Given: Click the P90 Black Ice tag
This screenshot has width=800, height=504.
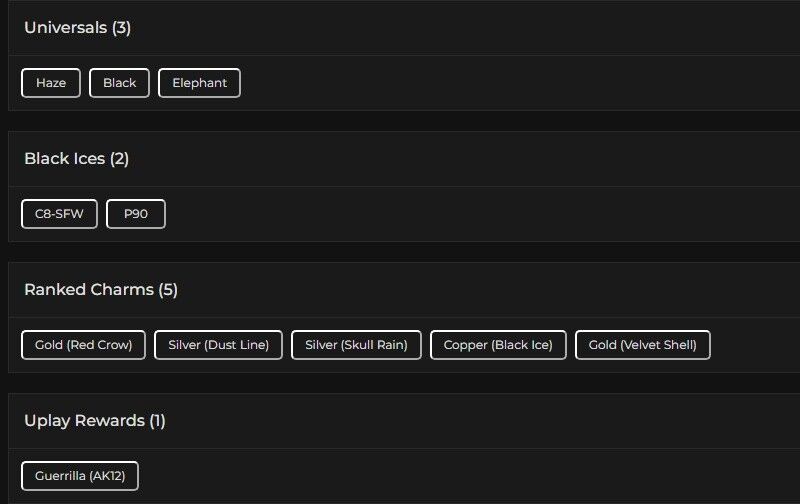Looking at the screenshot, I should point(136,214).
